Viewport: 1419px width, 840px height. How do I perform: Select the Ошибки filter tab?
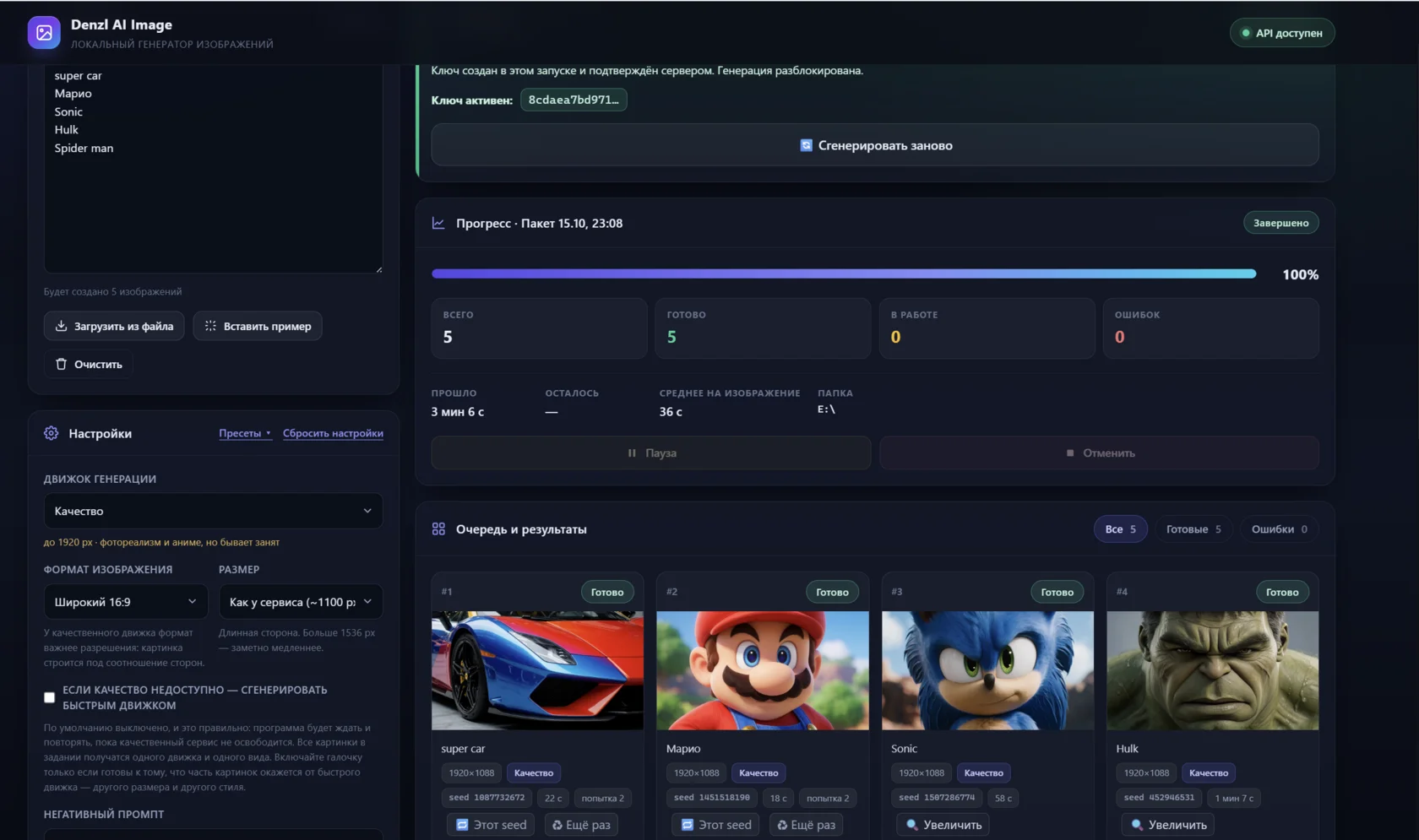point(1280,529)
